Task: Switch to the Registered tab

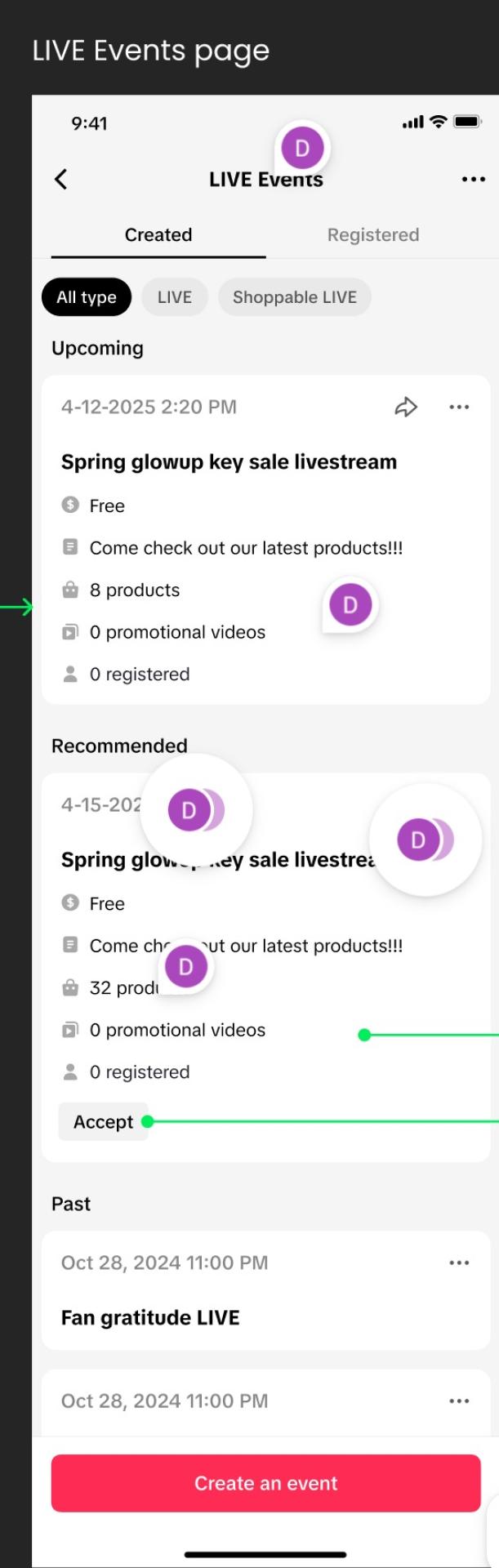Action: [372, 234]
